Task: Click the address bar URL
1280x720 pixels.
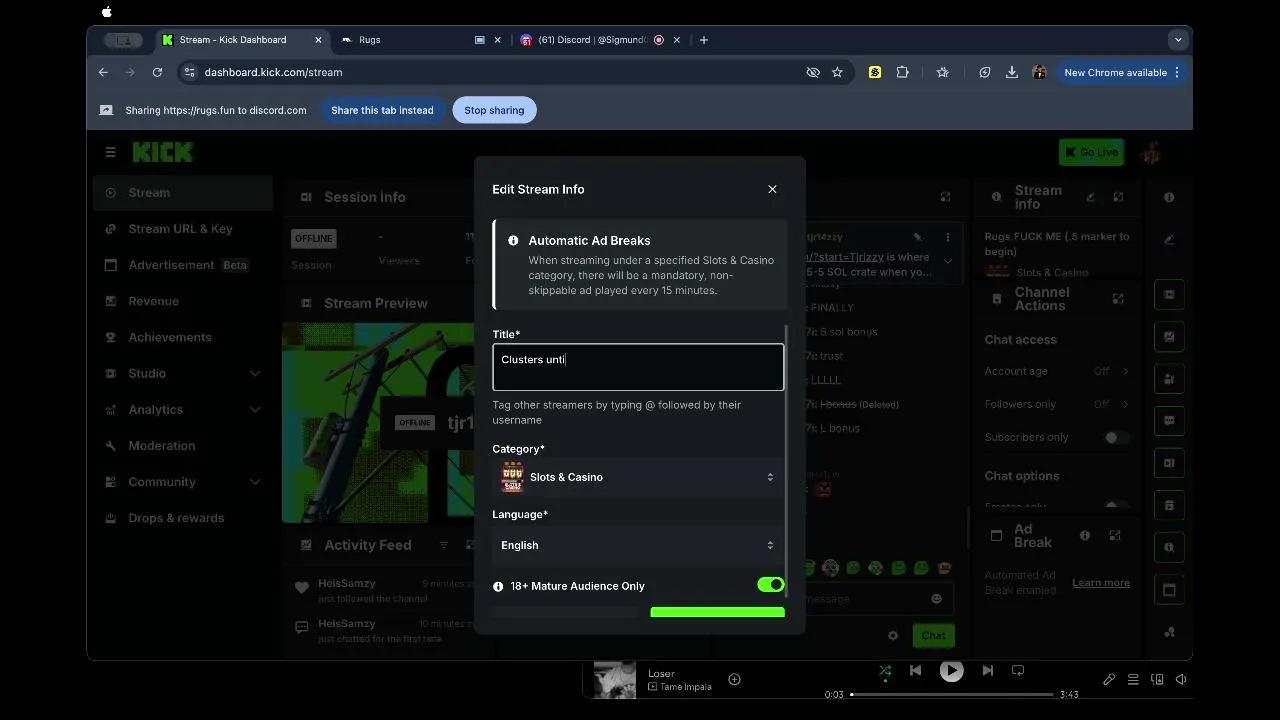Action: click(x=273, y=72)
